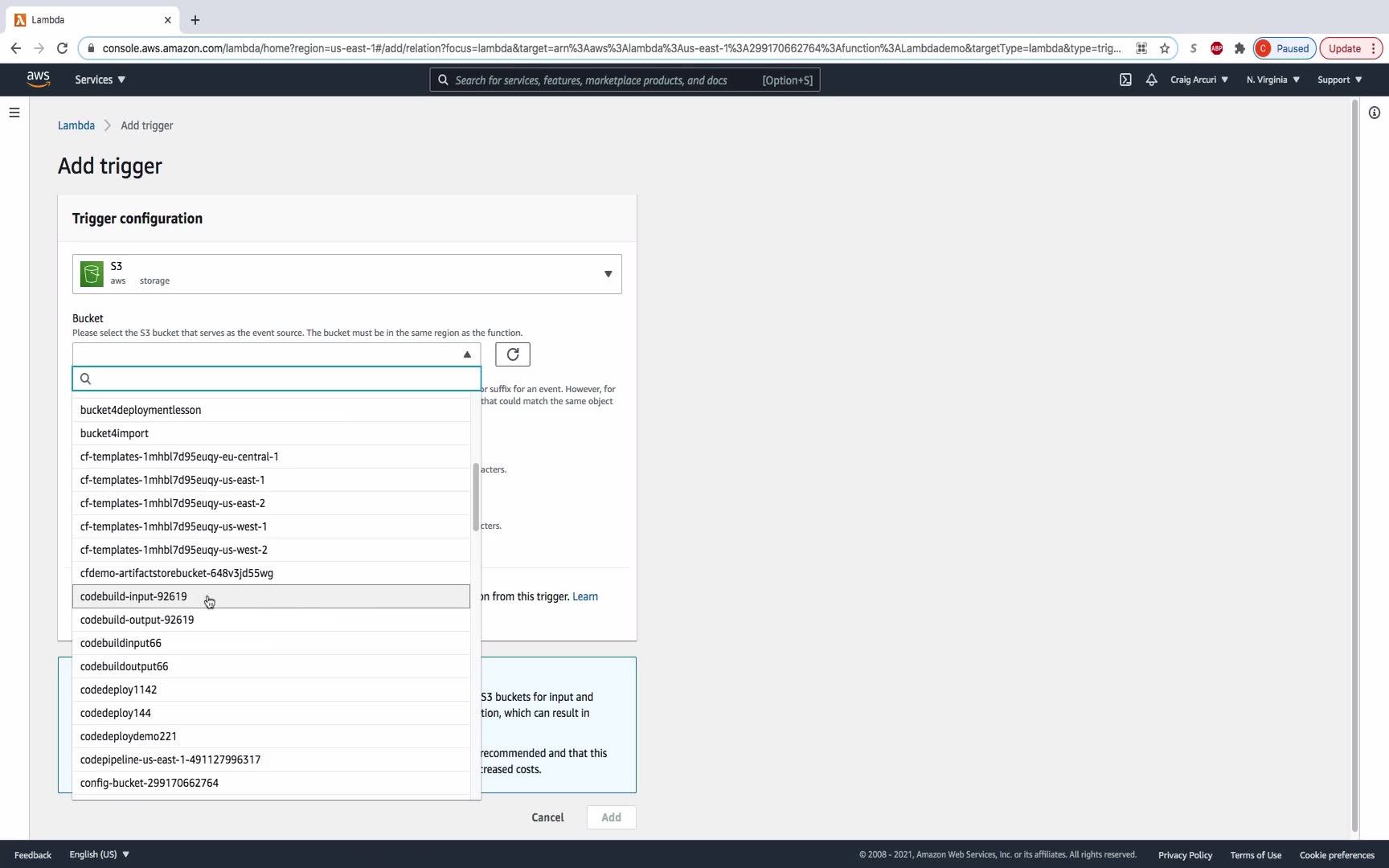This screenshot has height=868, width=1389.
Task: Select the codedeploy144 bucket
Action: 272,713
